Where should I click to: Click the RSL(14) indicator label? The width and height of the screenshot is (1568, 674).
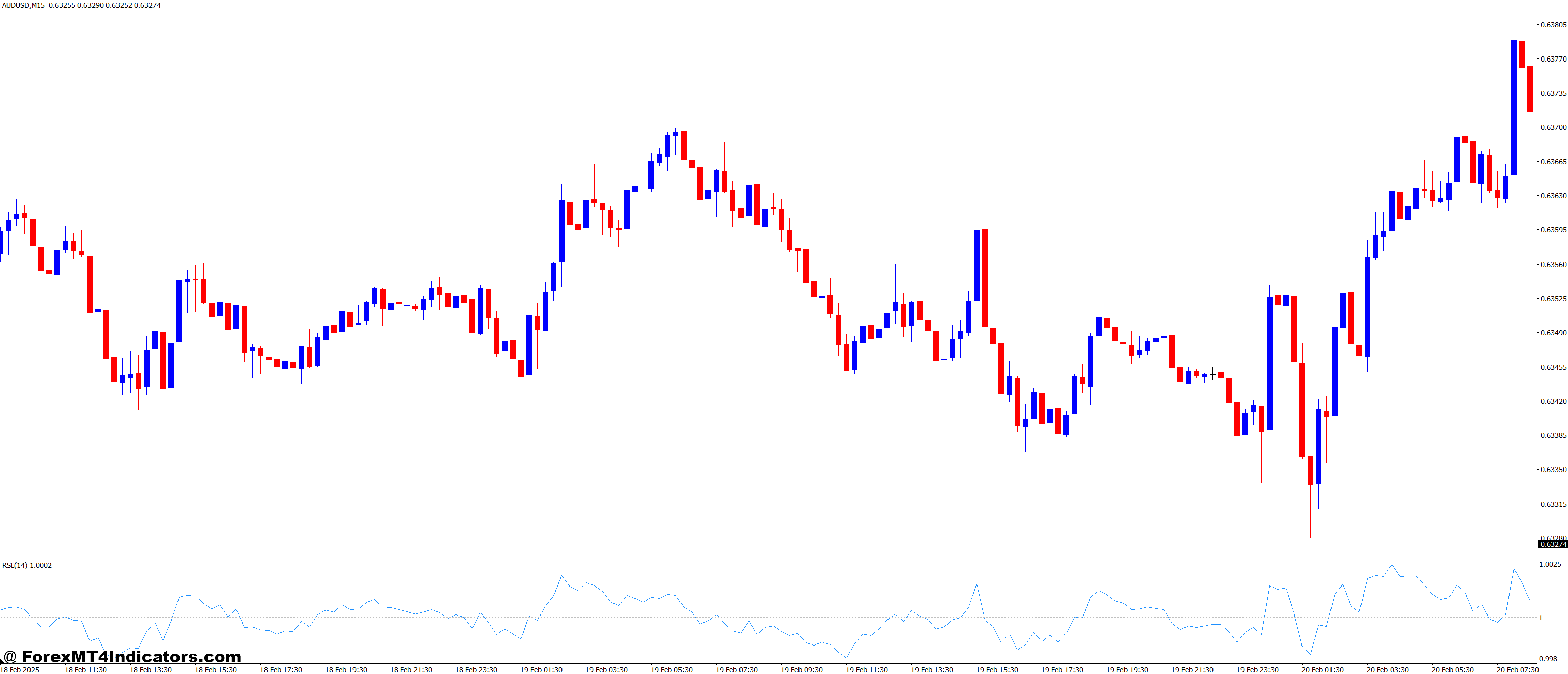[x=27, y=565]
